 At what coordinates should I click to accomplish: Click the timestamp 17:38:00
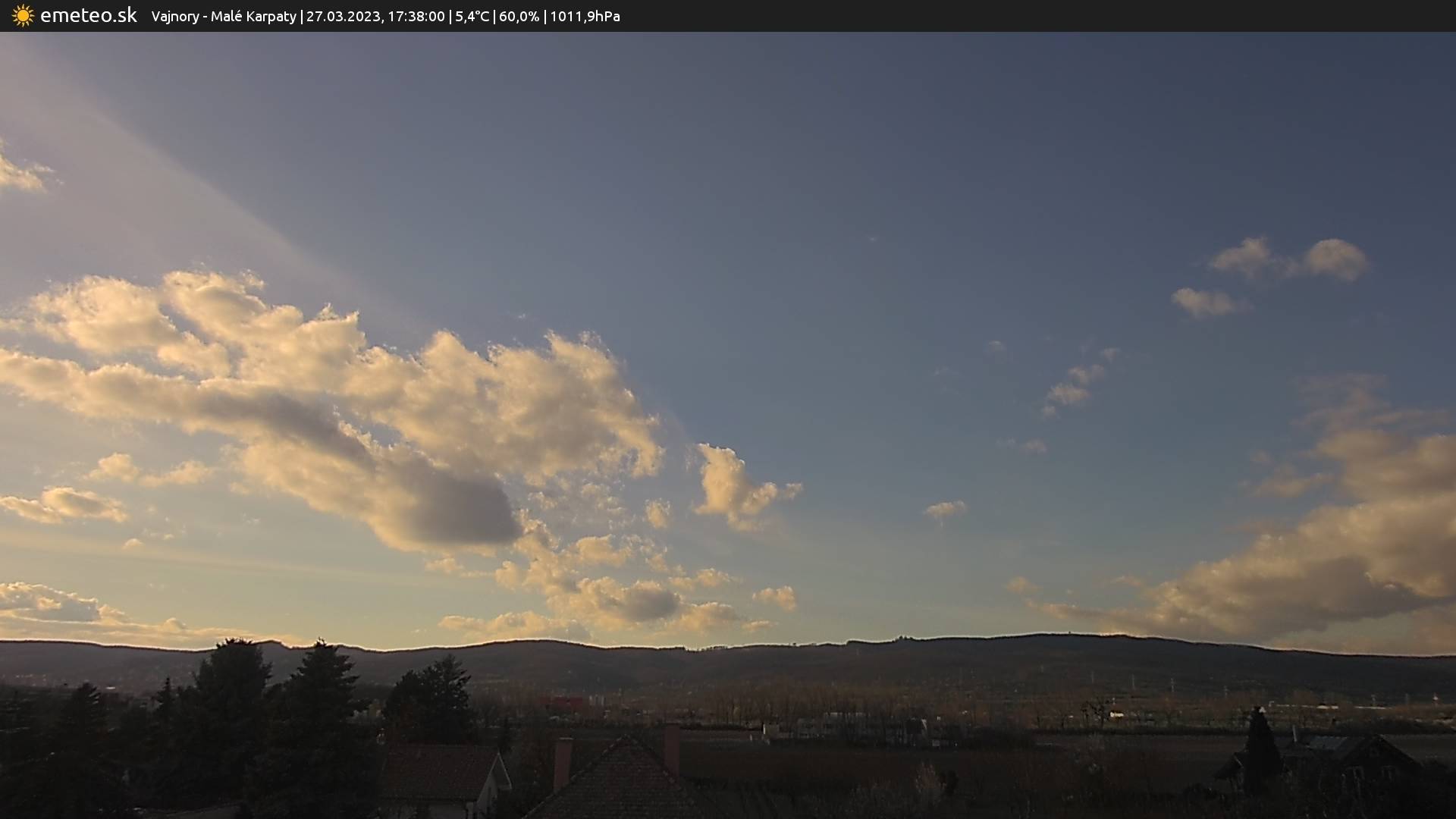(x=416, y=17)
